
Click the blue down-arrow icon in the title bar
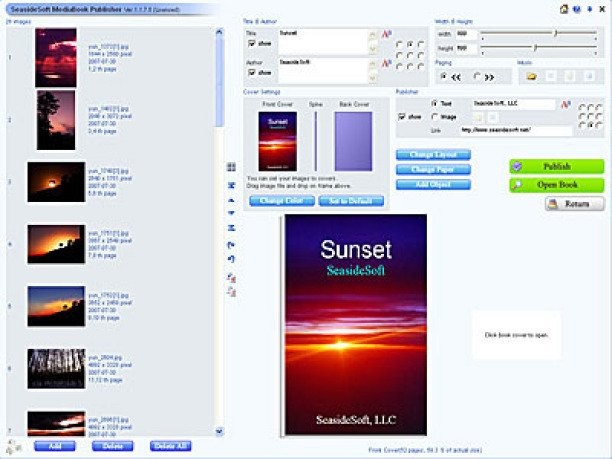click(x=590, y=9)
